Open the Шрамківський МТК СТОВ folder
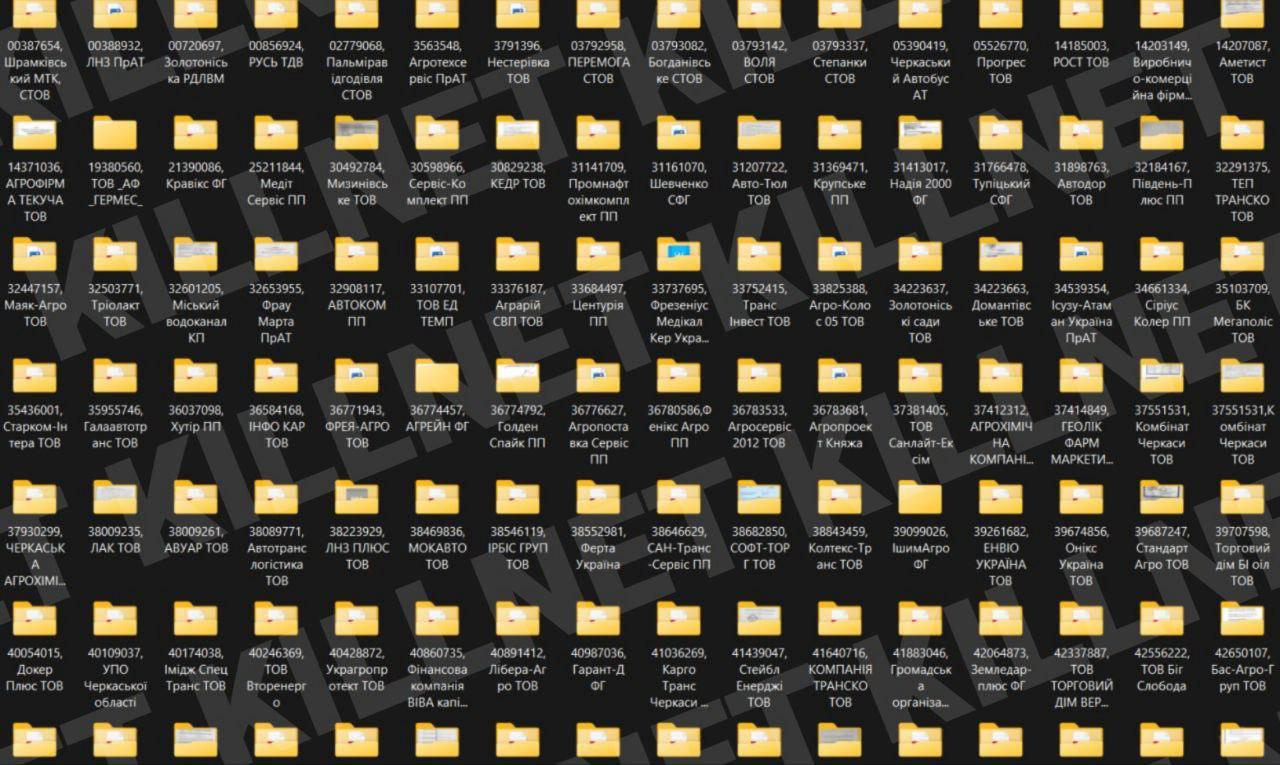Screen dimensions: 1280x765 [x=35, y=14]
